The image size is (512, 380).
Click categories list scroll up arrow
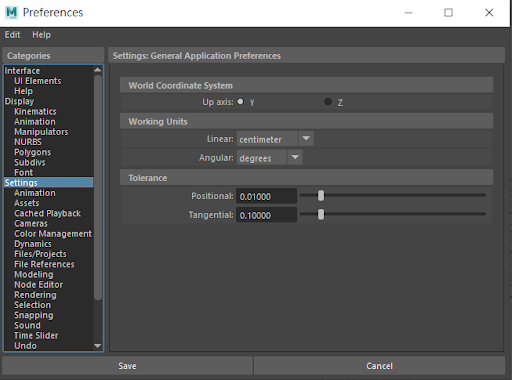pos(98,70)
